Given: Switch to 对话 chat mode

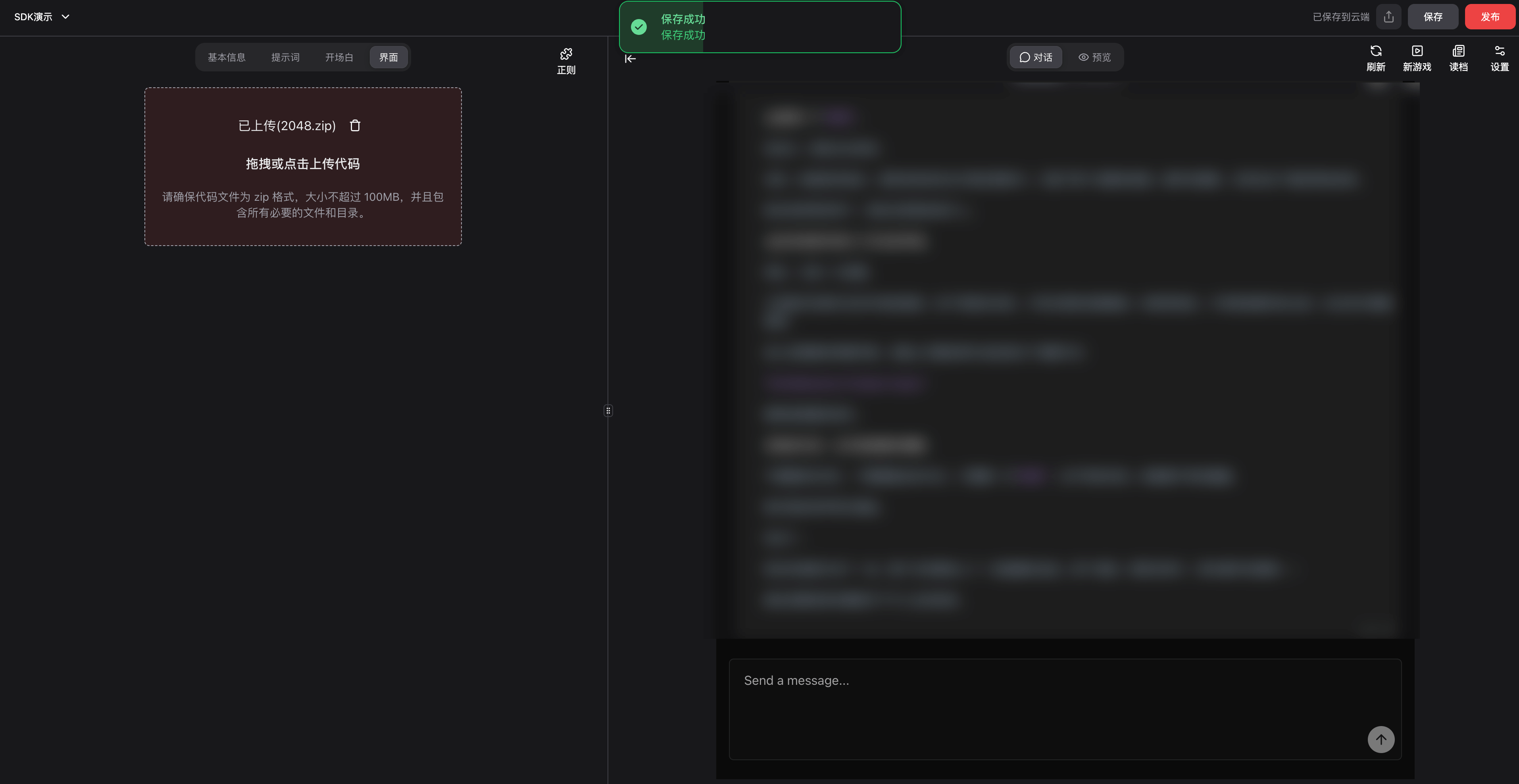Looking at the screenshot, I should (x=1035, y=57).
